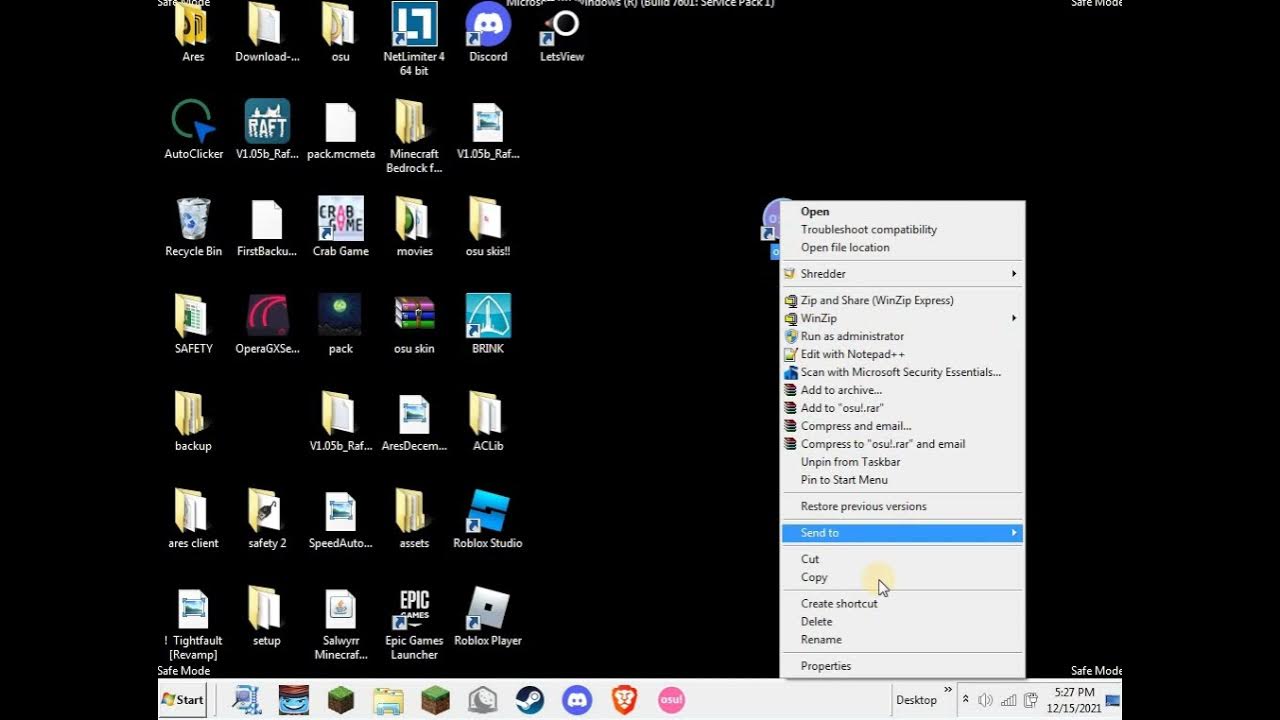Select the Salwyrr Minecraf... Java file icon
Screen dimensions: 1280x720
[x=340, y=623]
